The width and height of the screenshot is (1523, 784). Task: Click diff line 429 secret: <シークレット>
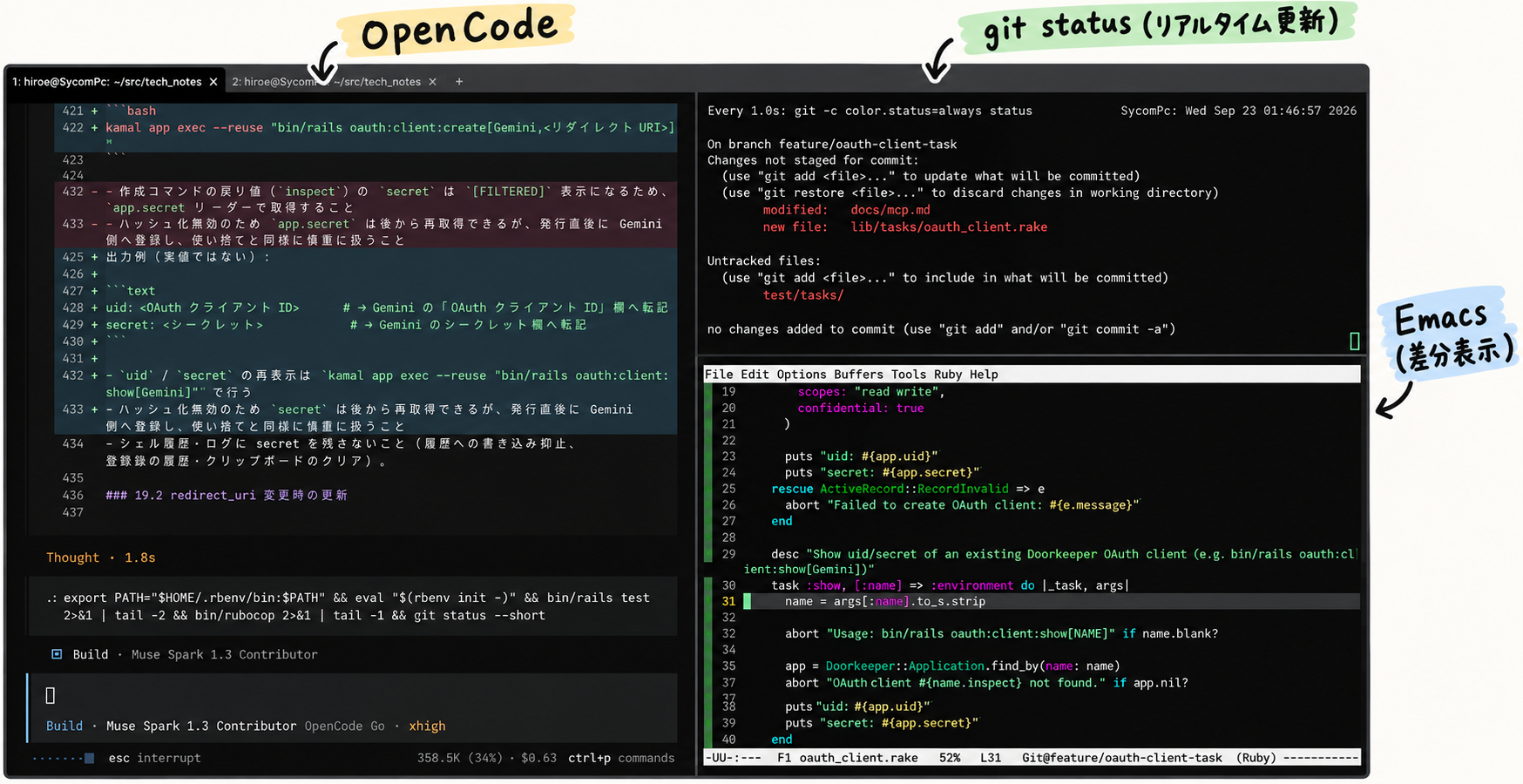point(366,325)
